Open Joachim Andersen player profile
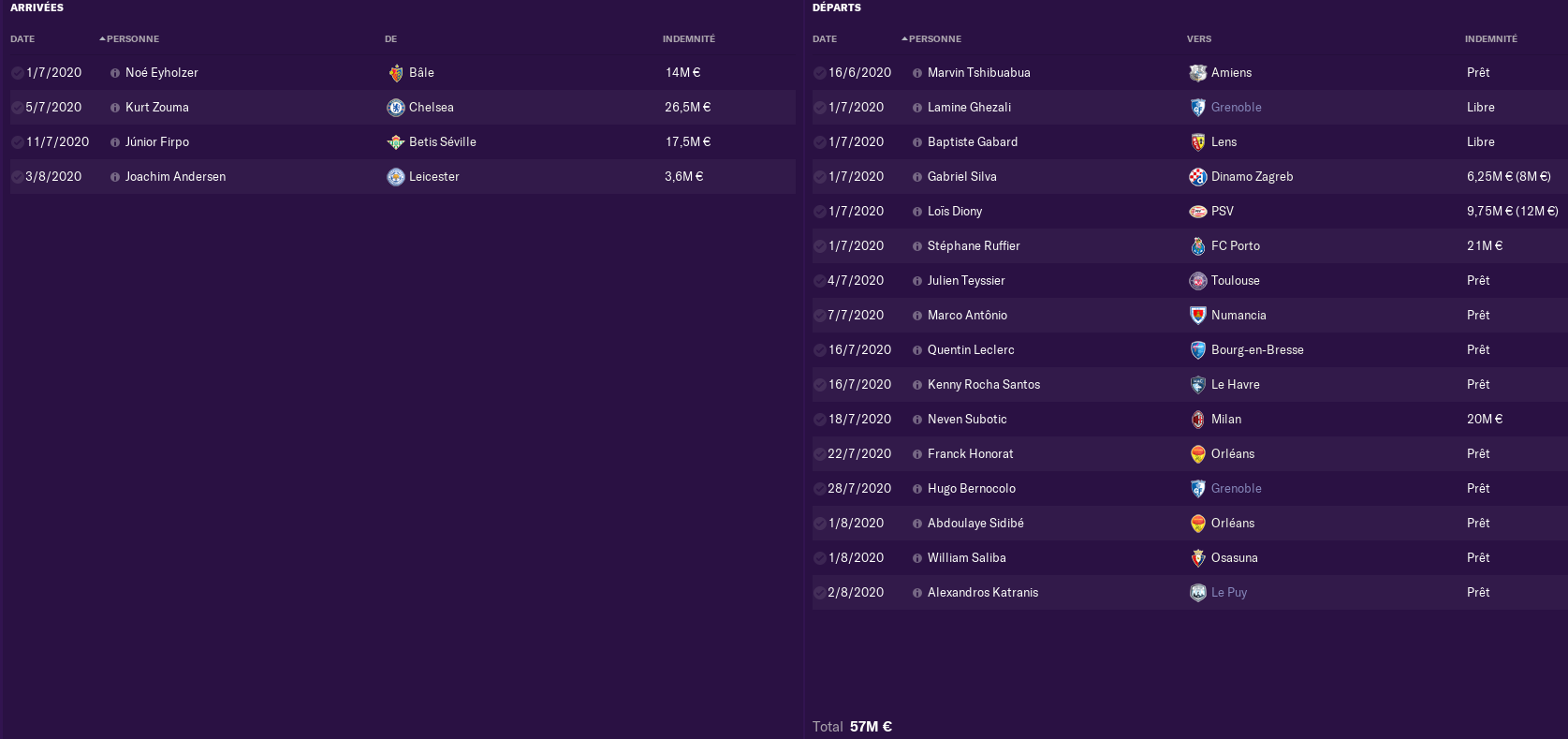Viewport: 1568px width, 739px height. point(176,177)
